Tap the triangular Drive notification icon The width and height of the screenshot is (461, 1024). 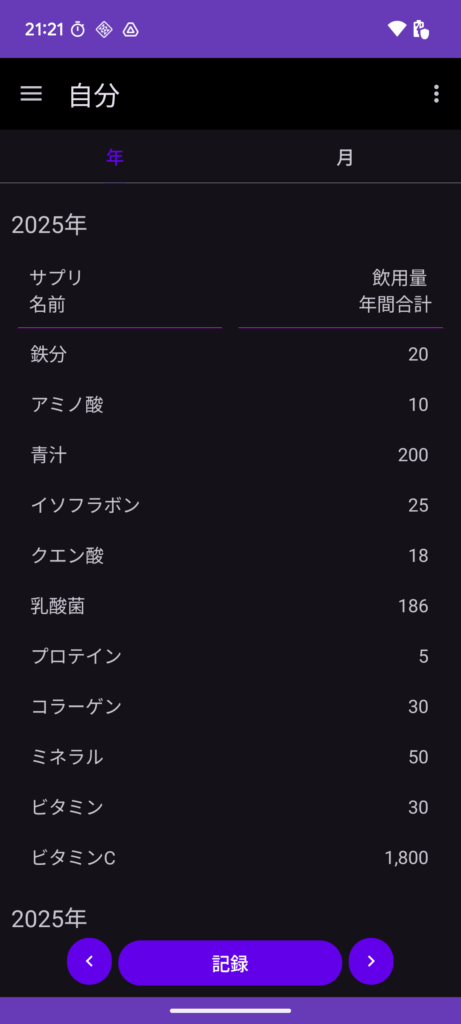(x=131, y=29)
